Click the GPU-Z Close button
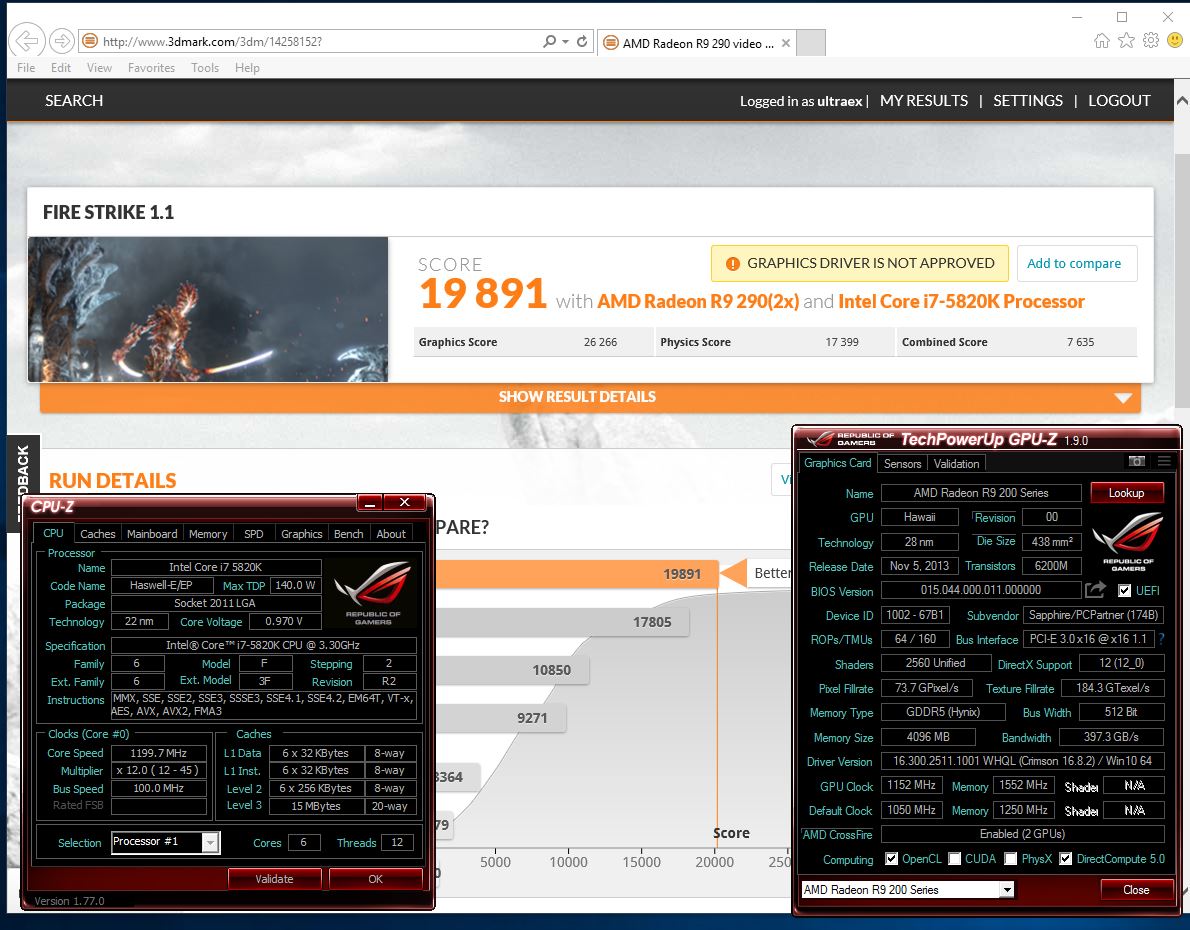This screenshot has width=1190, height=930. pyautogui.click(x=1136, y=890)
